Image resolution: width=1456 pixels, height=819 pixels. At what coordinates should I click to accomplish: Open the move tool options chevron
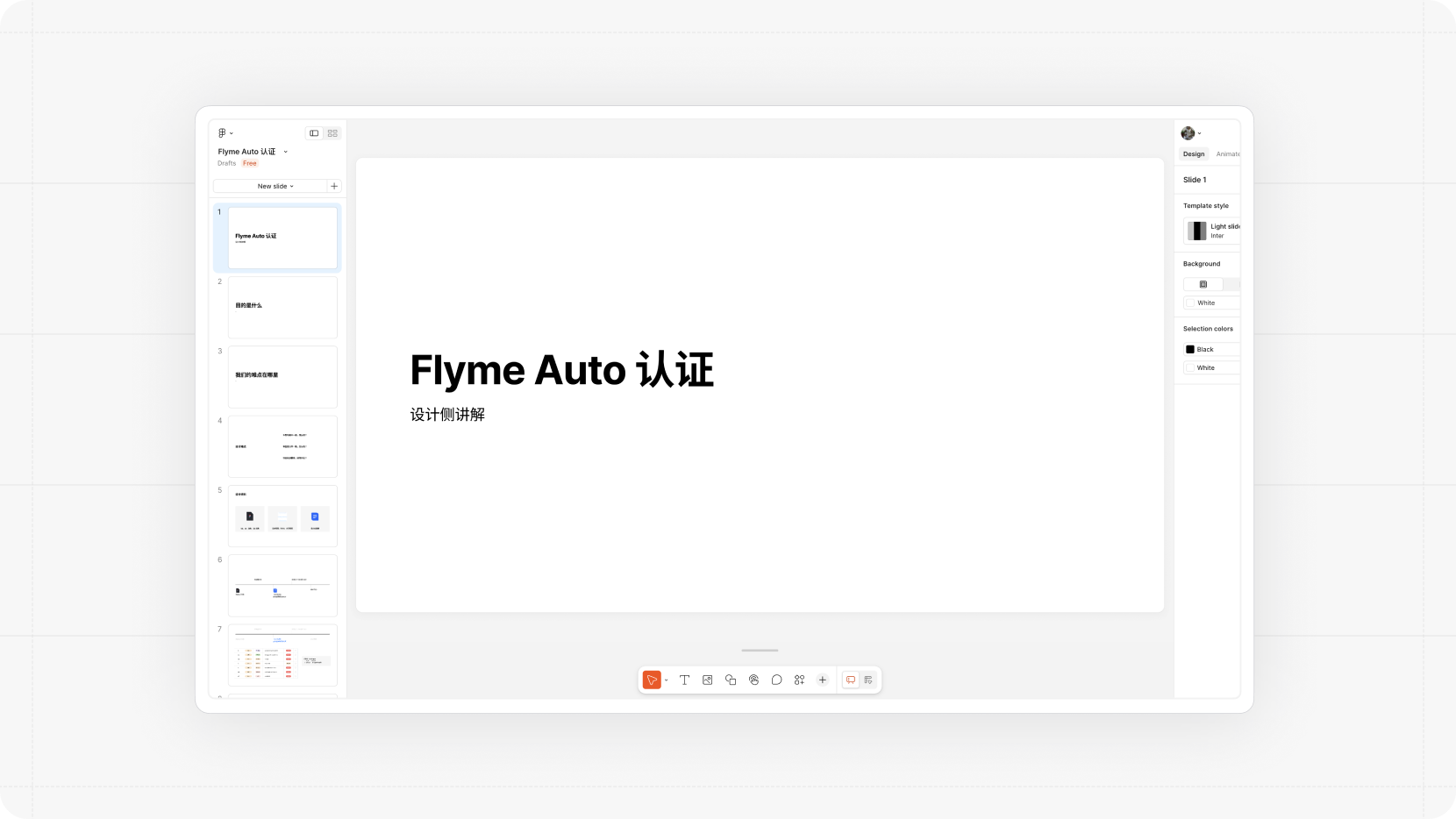[x=667, y=680]
